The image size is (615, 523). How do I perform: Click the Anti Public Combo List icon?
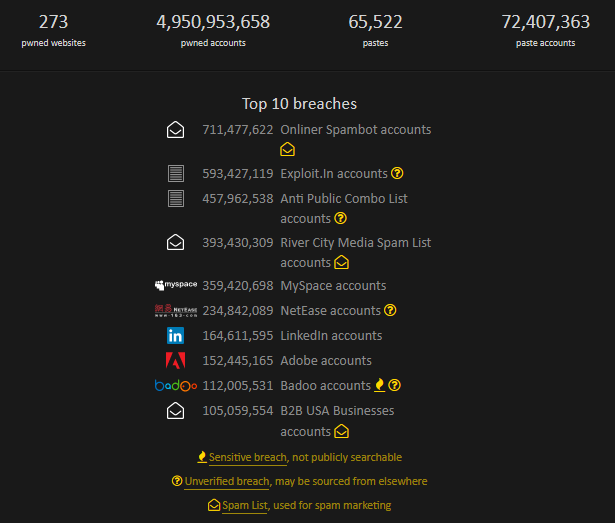pyautogui.click(x=176, y=198)
